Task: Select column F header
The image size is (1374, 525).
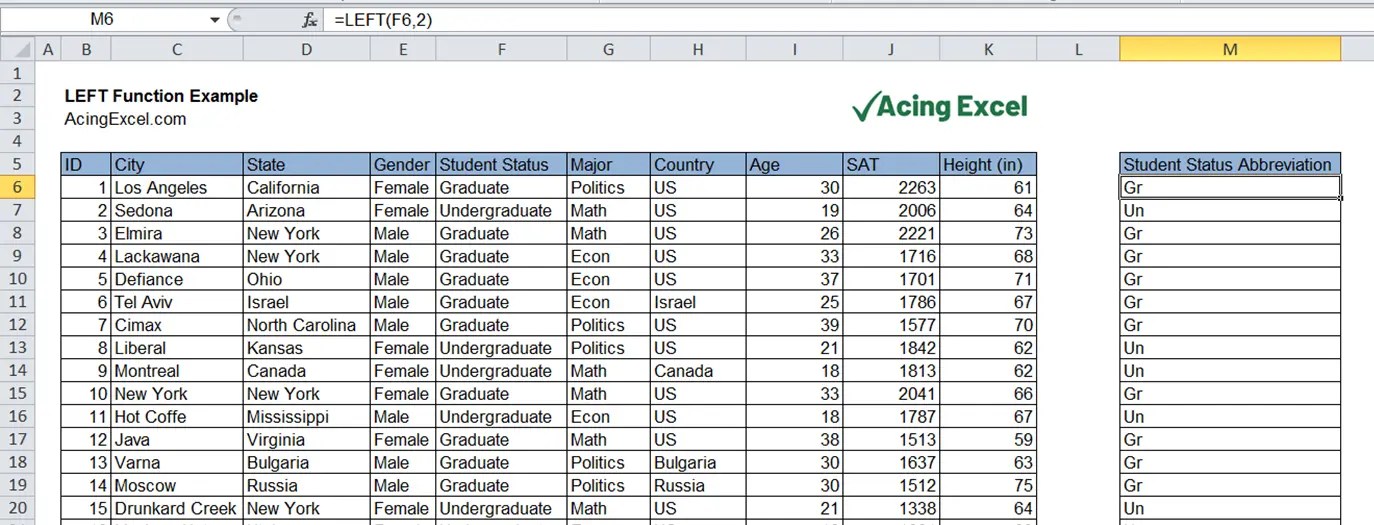Action: coord(501,50)
